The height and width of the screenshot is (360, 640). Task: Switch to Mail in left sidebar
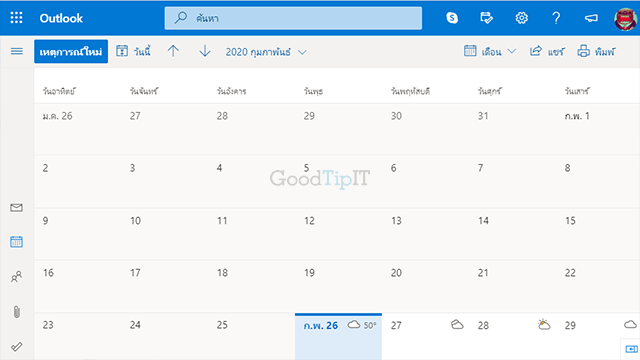pos(16,208)
